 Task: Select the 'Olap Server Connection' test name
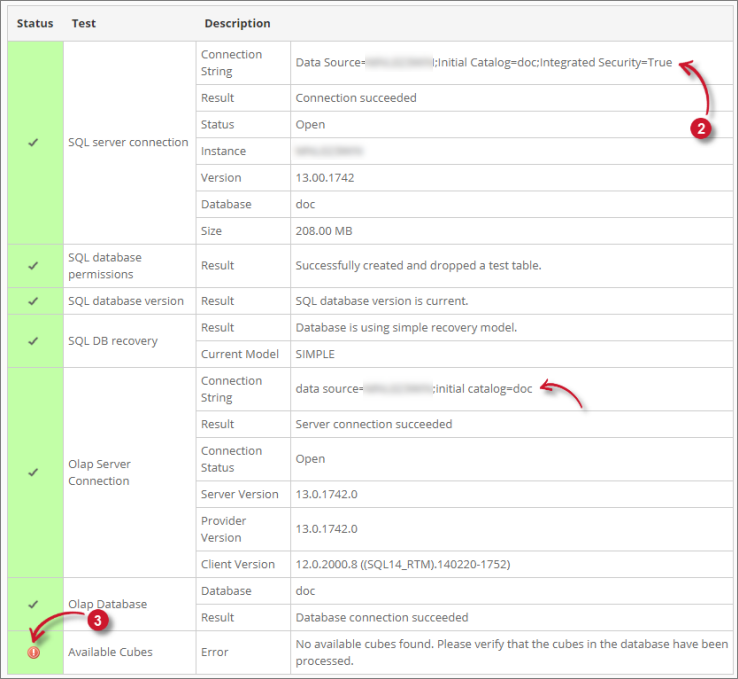99,472
